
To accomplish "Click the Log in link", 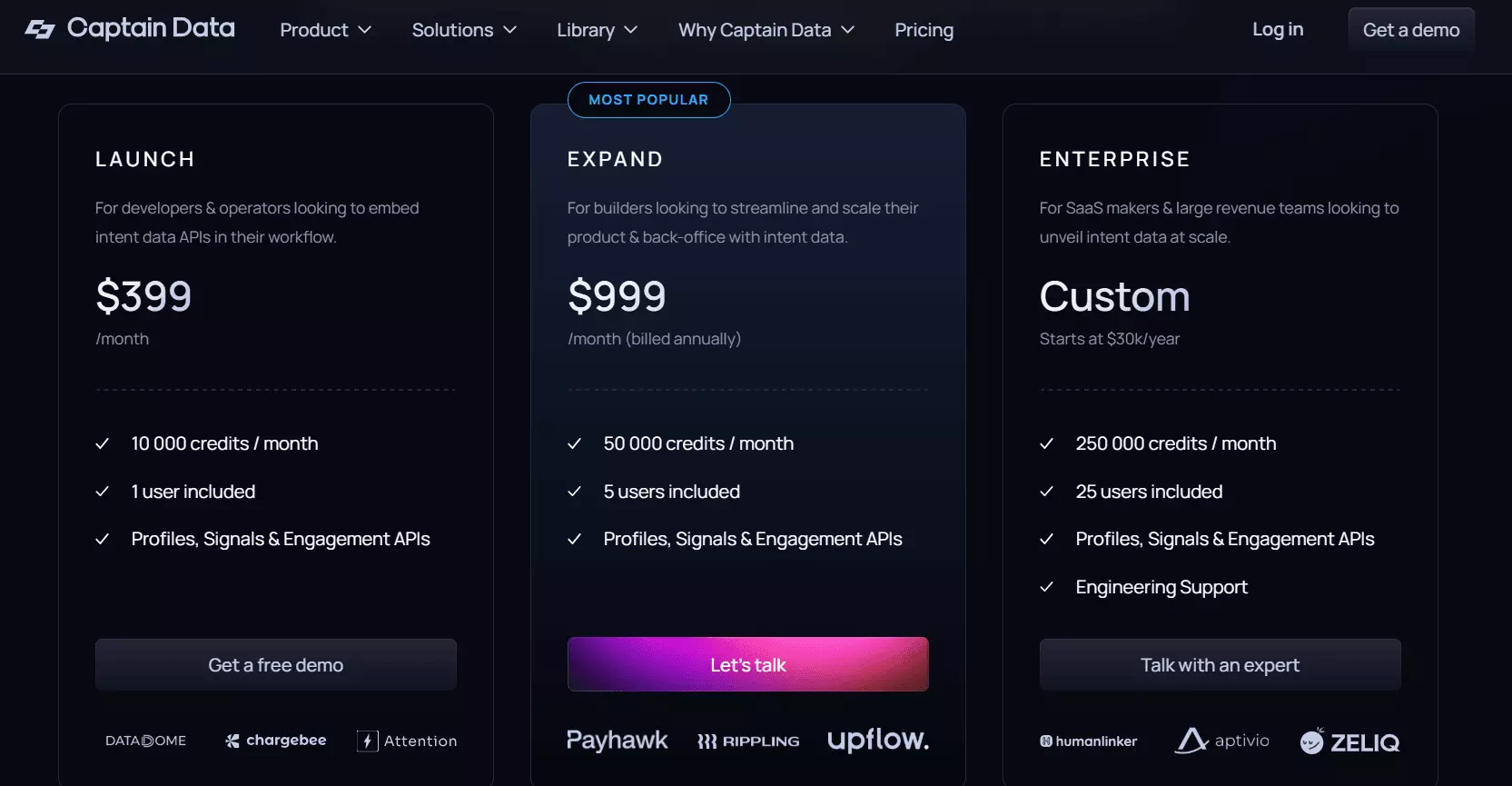I will (1277, 29).
